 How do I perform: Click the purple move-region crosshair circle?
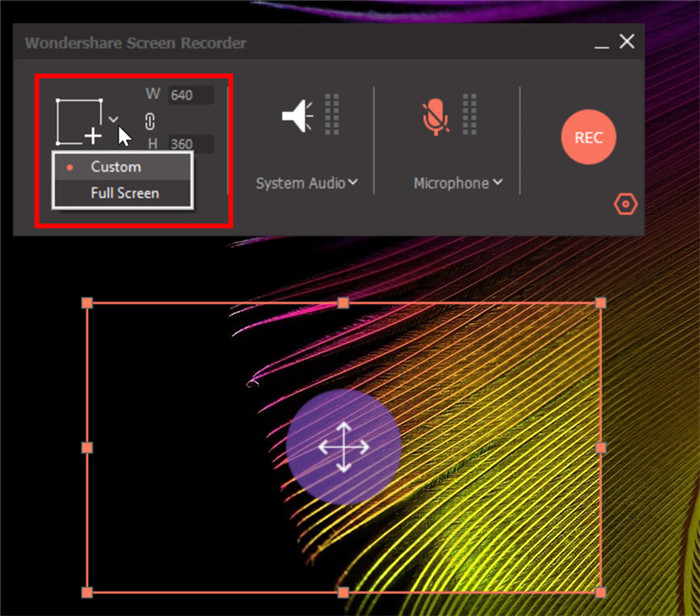(343, 447)
